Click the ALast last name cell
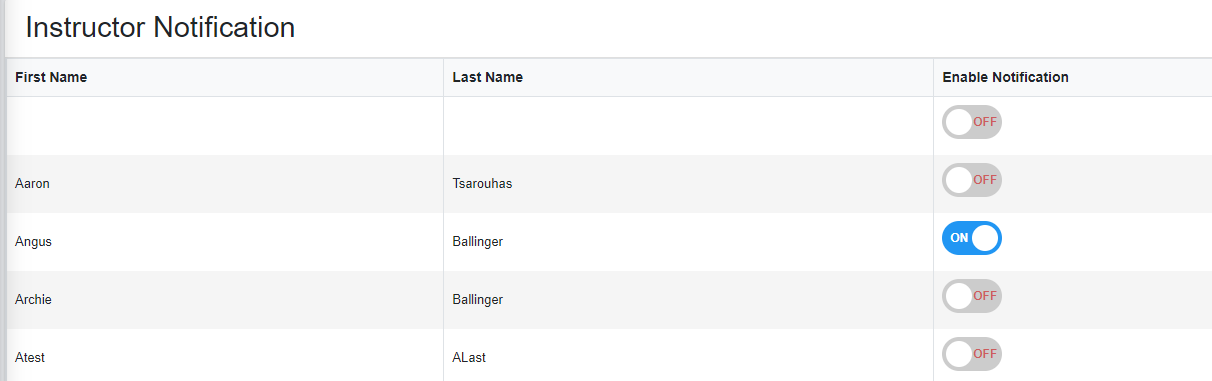Image resolution: width=1212 pixels, height=381 pixels. 688,355
